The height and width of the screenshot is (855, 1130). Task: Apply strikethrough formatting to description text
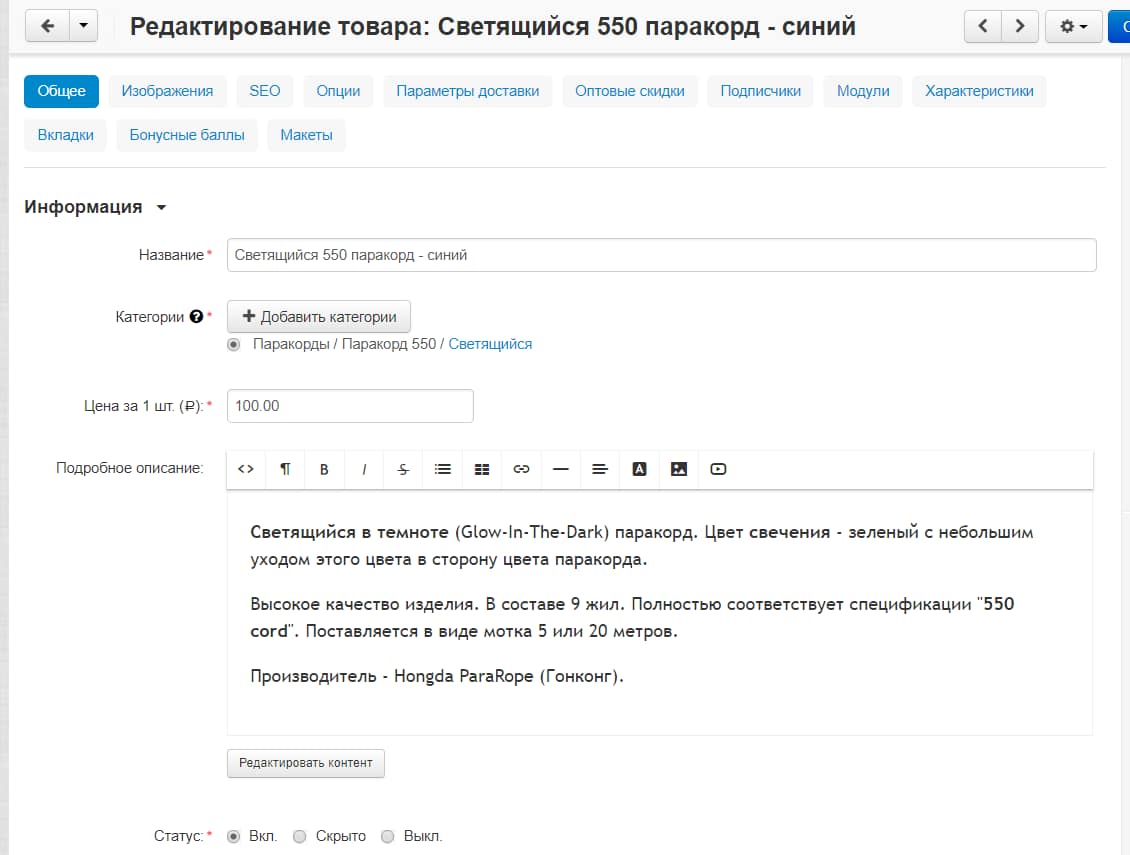point(402,469)
